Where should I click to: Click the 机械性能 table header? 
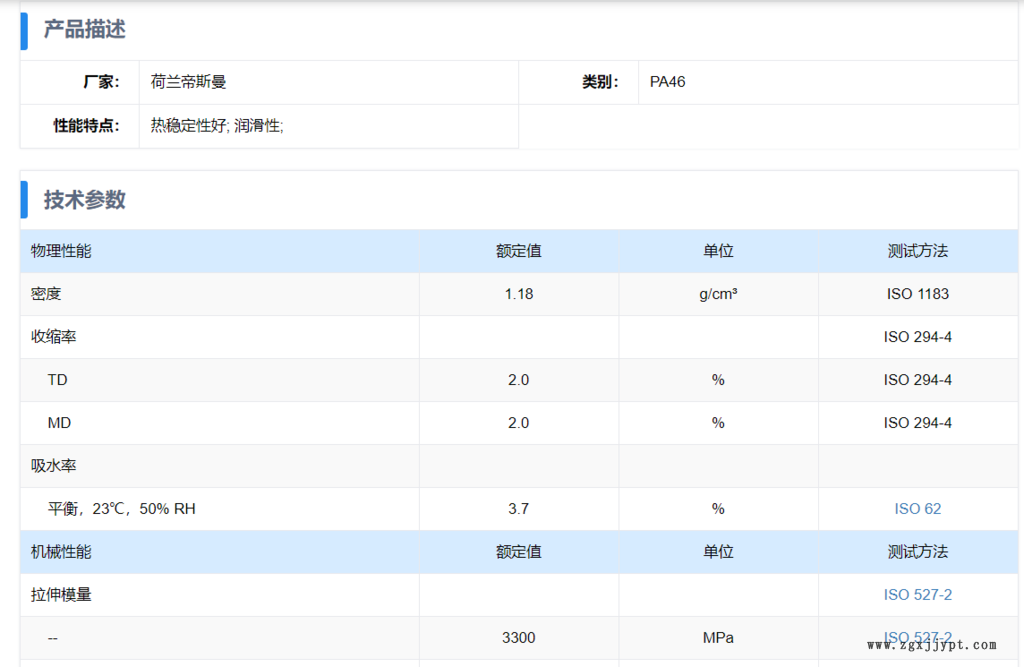pyautogui.click(x=61, y=552)
